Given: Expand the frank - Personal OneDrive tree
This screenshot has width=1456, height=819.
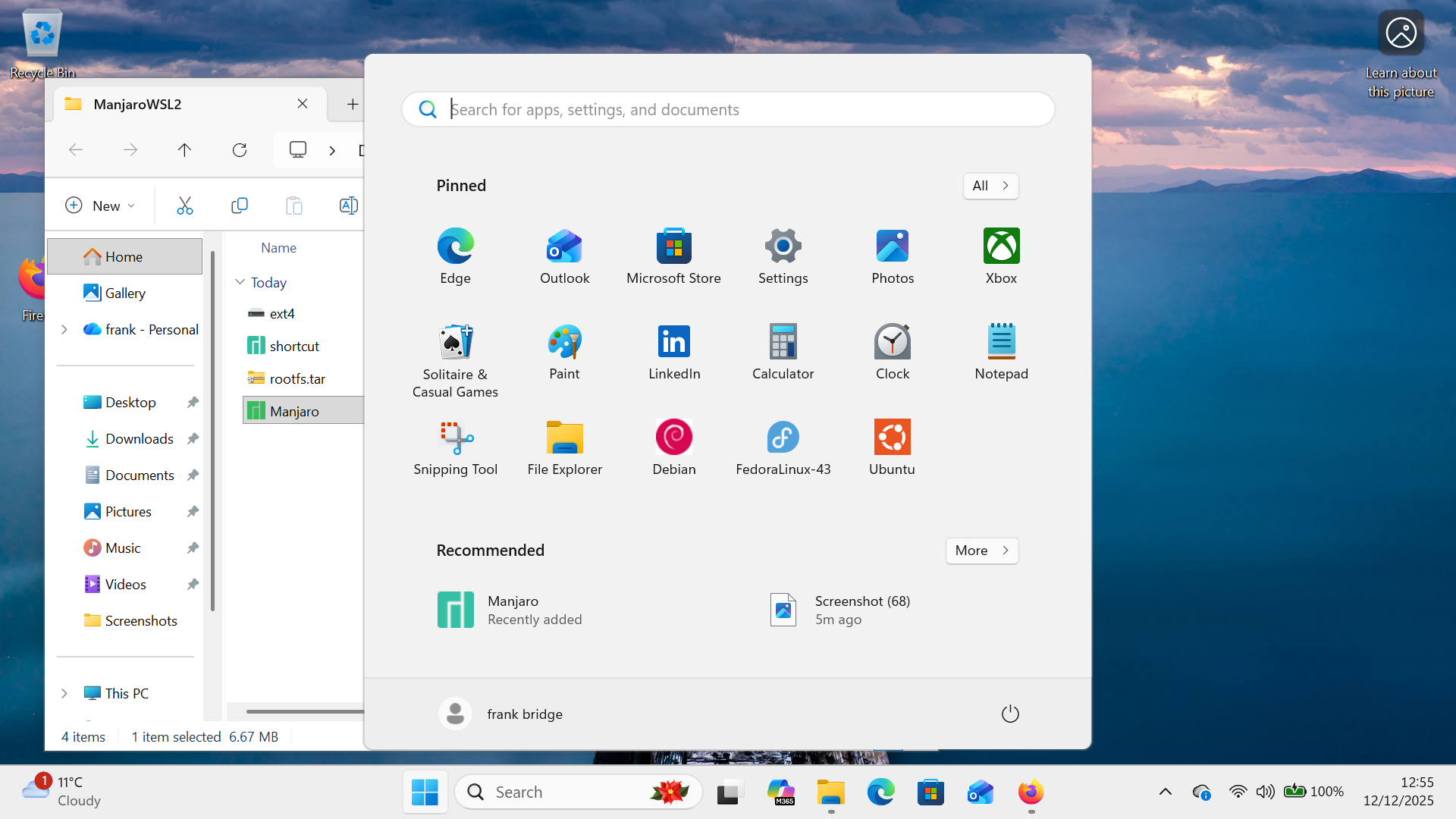Looking at the screenshot, I should [64, 329].
